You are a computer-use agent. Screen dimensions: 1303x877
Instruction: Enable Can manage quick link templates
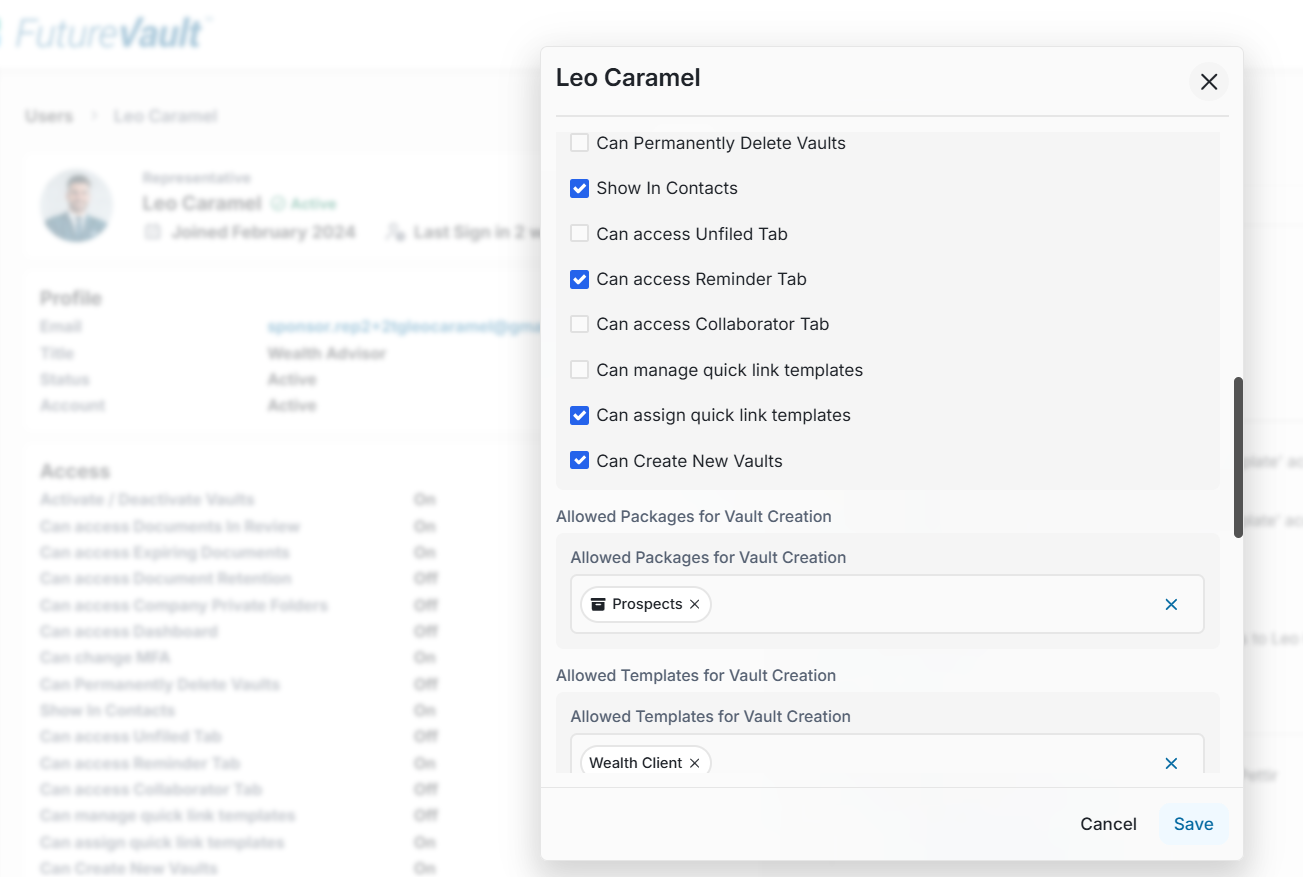click(x=579, y=370)
